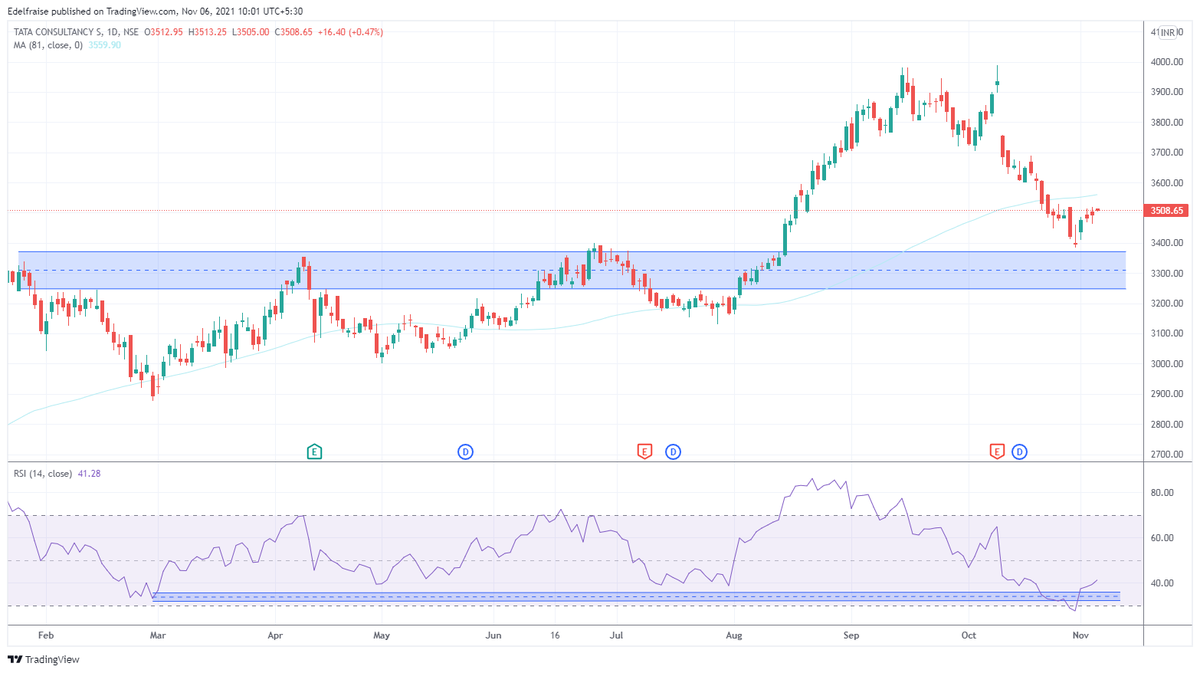
Task: Select the blue support zone rectangle on price chart
Action: point(572,270)
